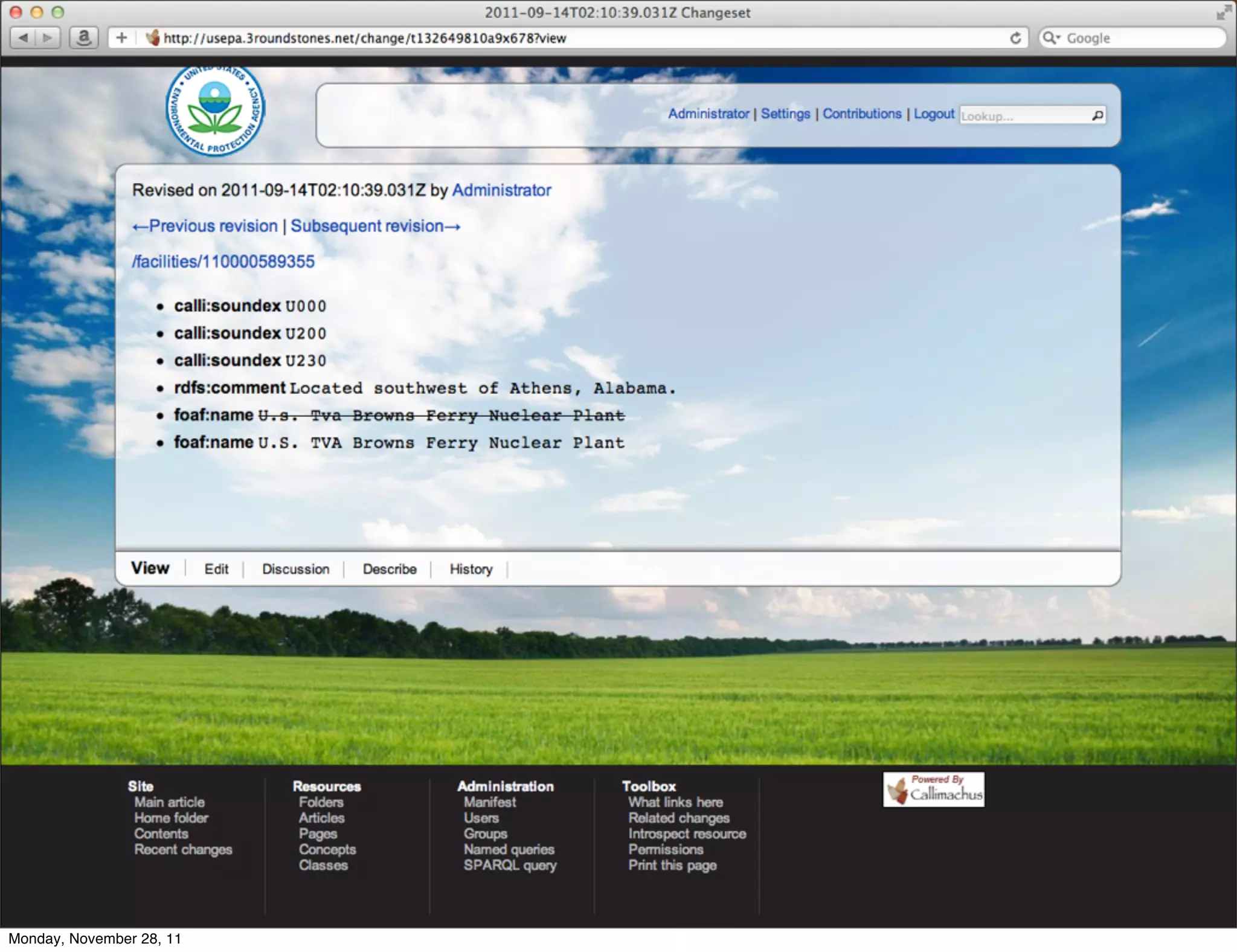Screen dimensions: 1237x952
Task: Click the plus add bookmark button
Action: 121,38
